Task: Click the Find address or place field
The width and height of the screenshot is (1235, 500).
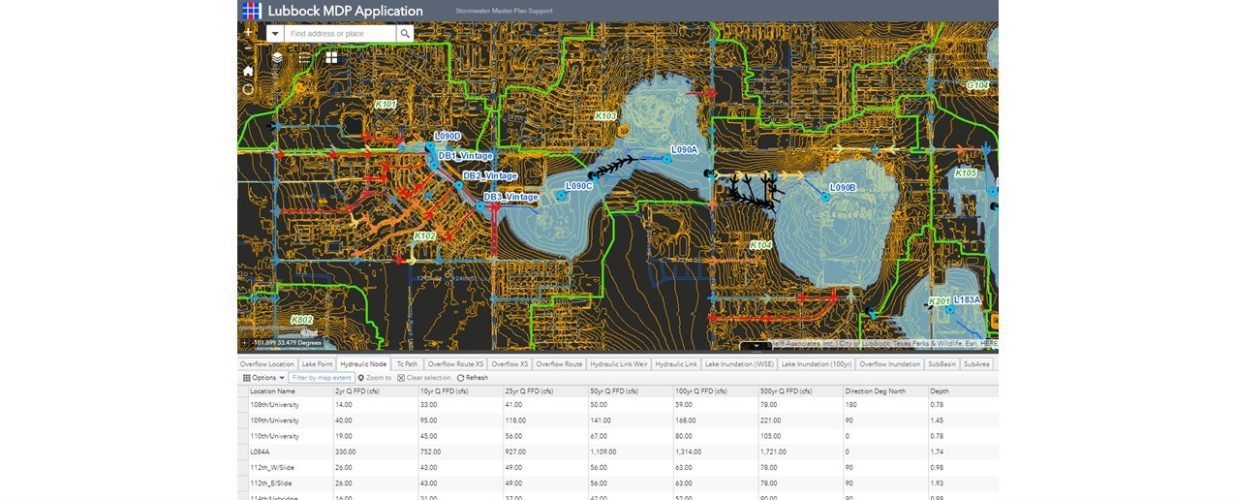Action: [340, 34]
